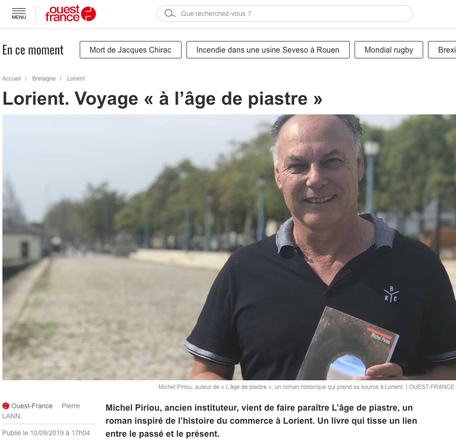Click the article intro paragraph about Michel Piriou
Viewport: 456px width, 443px height.
[261, 421]
